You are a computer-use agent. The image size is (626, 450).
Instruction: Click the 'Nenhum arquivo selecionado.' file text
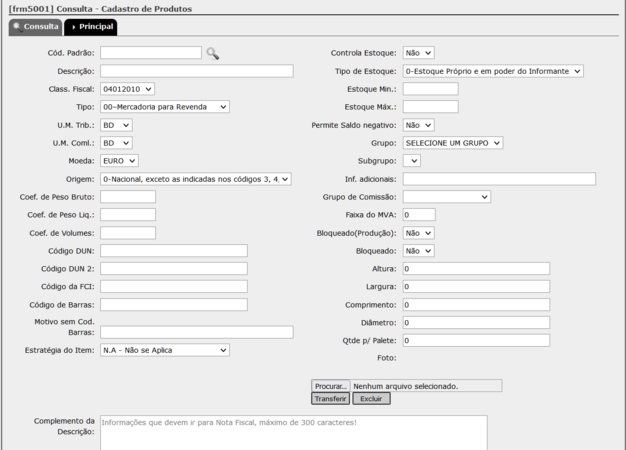pyautogui.click(x=406, y=386)
